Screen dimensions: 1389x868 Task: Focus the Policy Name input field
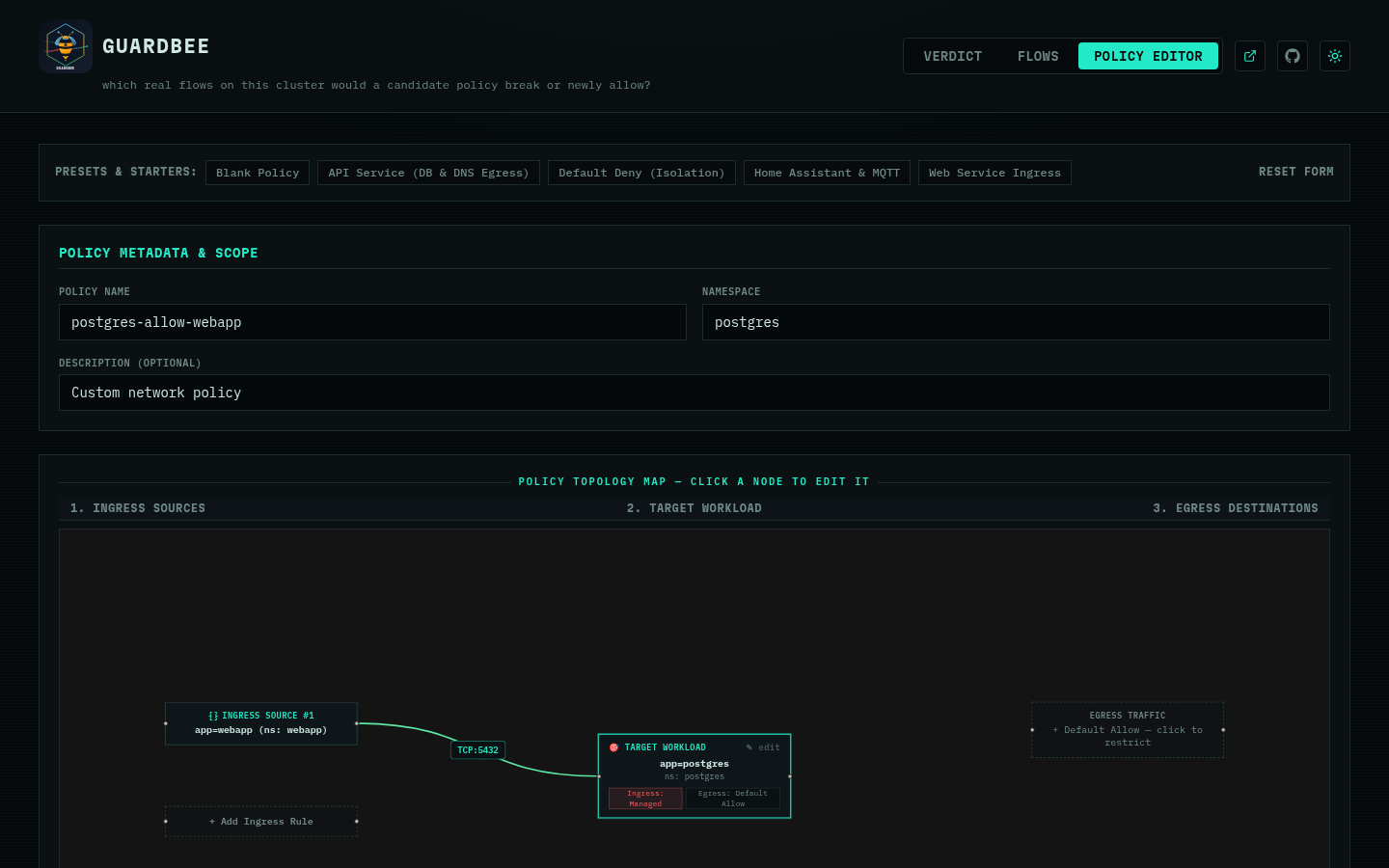click(x=372, y=322)
